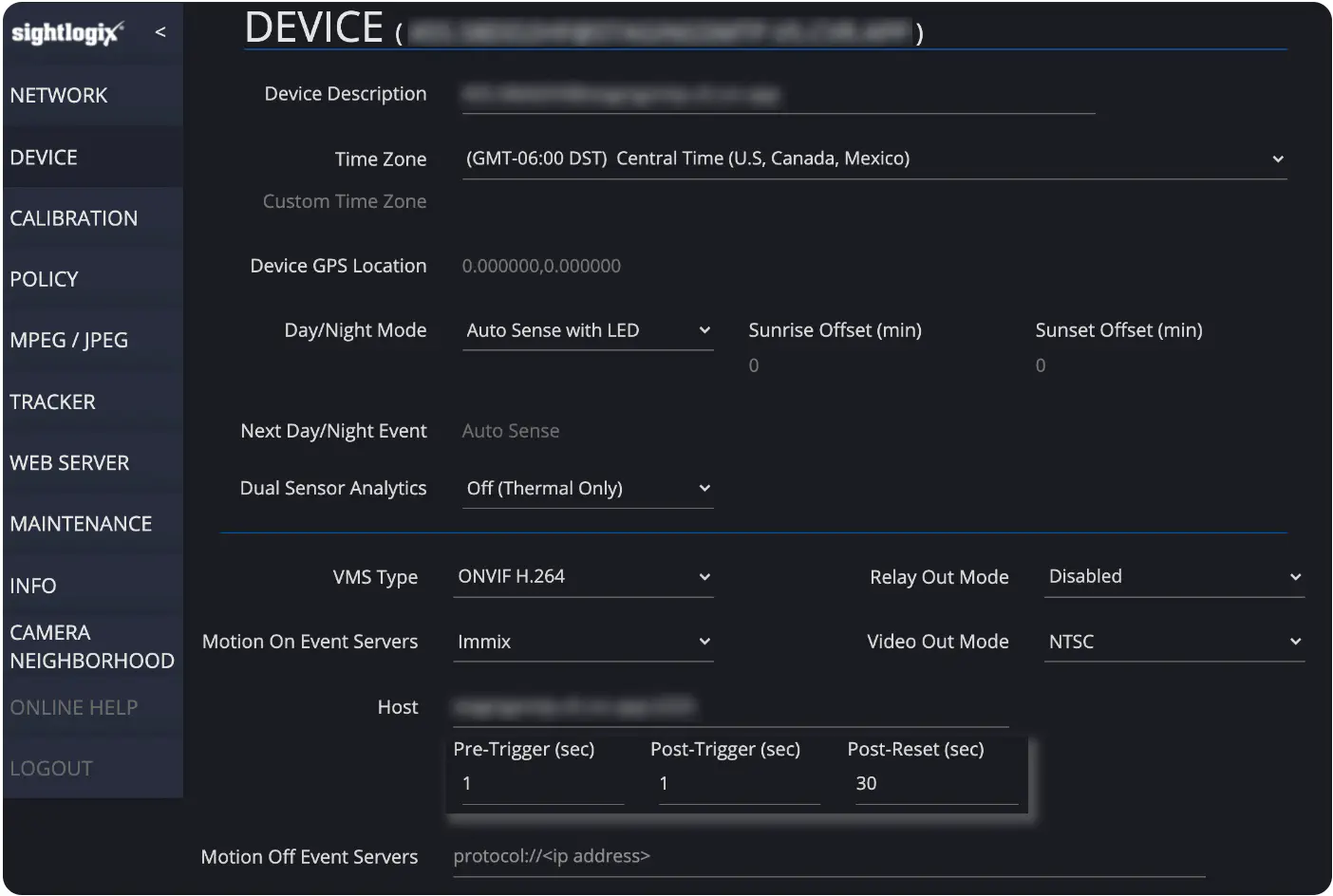Open the Day/Night Mode dropdown

tap(588, 331)
